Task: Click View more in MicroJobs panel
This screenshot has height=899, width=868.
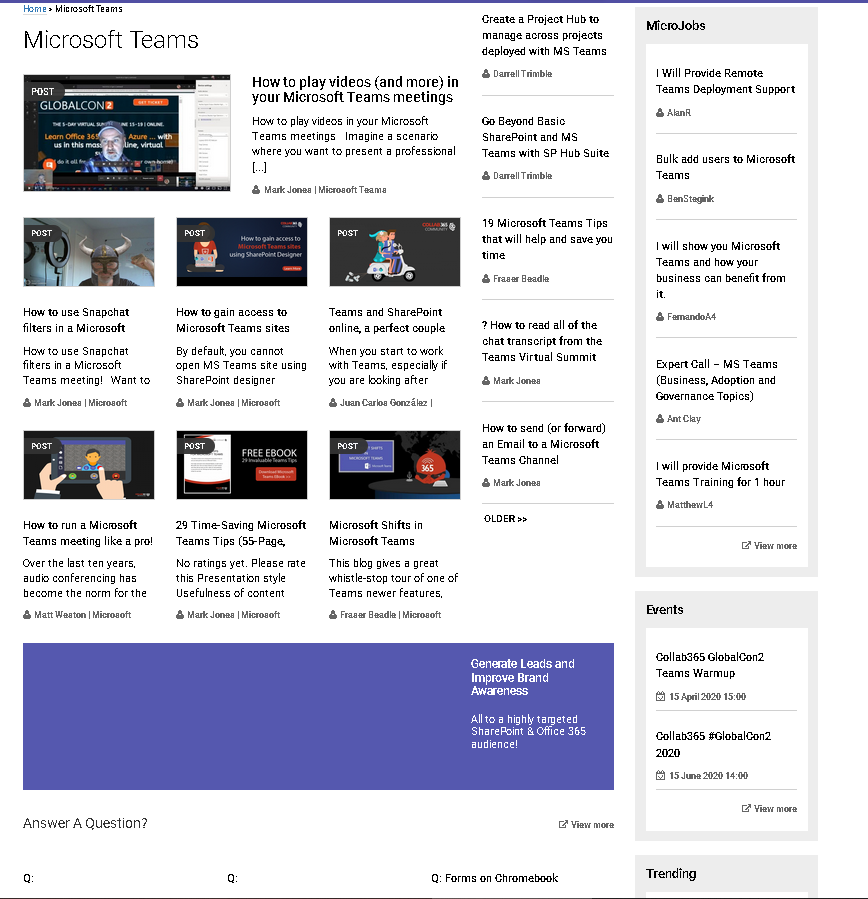Action: click(x=775, y=546)
